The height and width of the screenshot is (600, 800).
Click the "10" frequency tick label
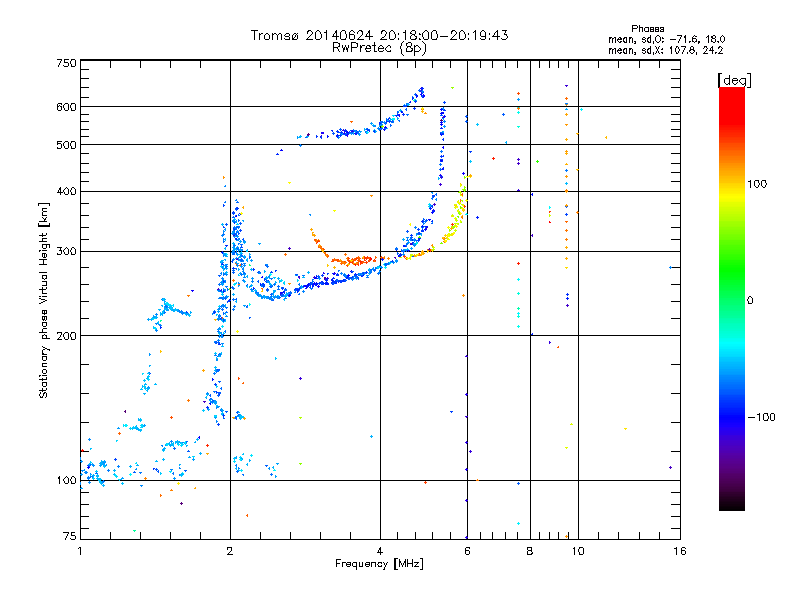(x=578, y=551)
